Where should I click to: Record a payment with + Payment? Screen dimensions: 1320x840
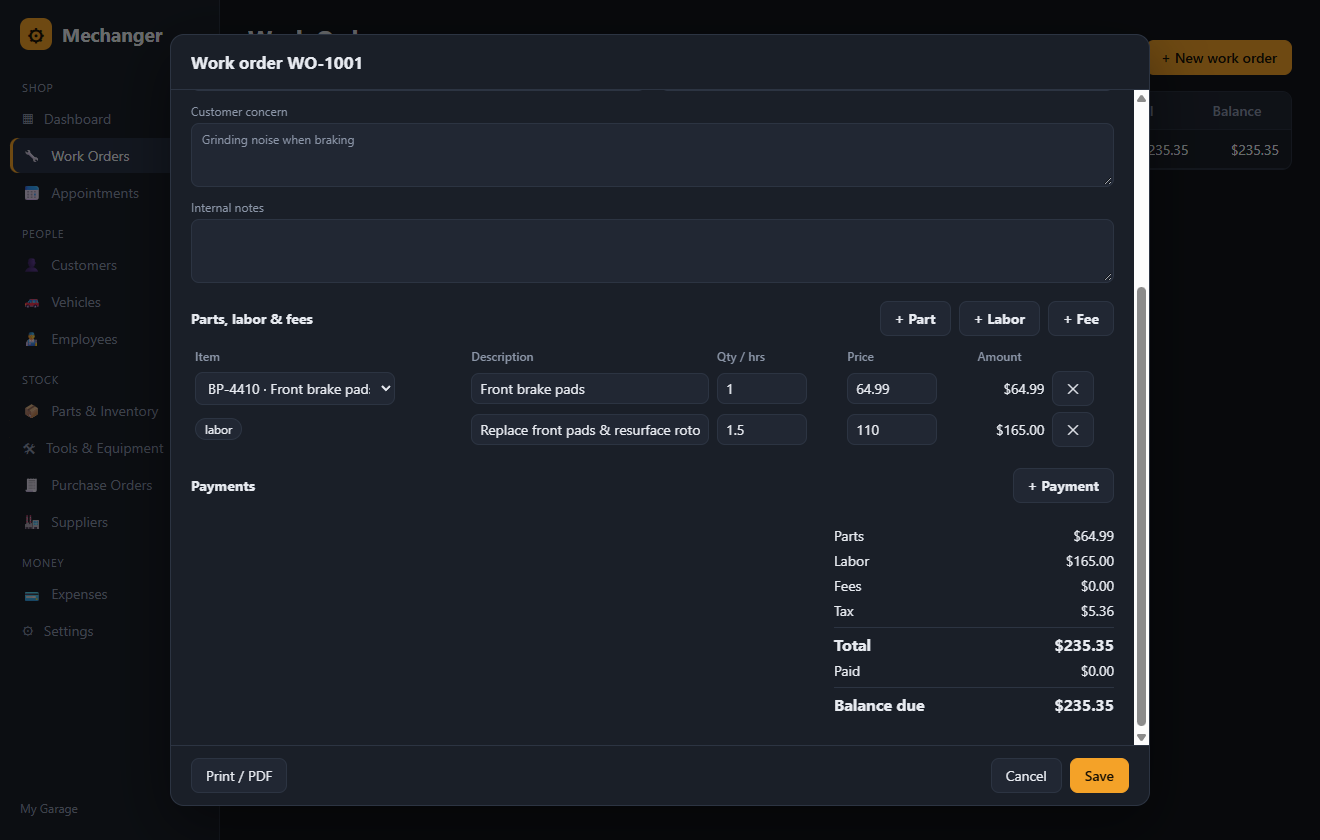coord(1063,486)
